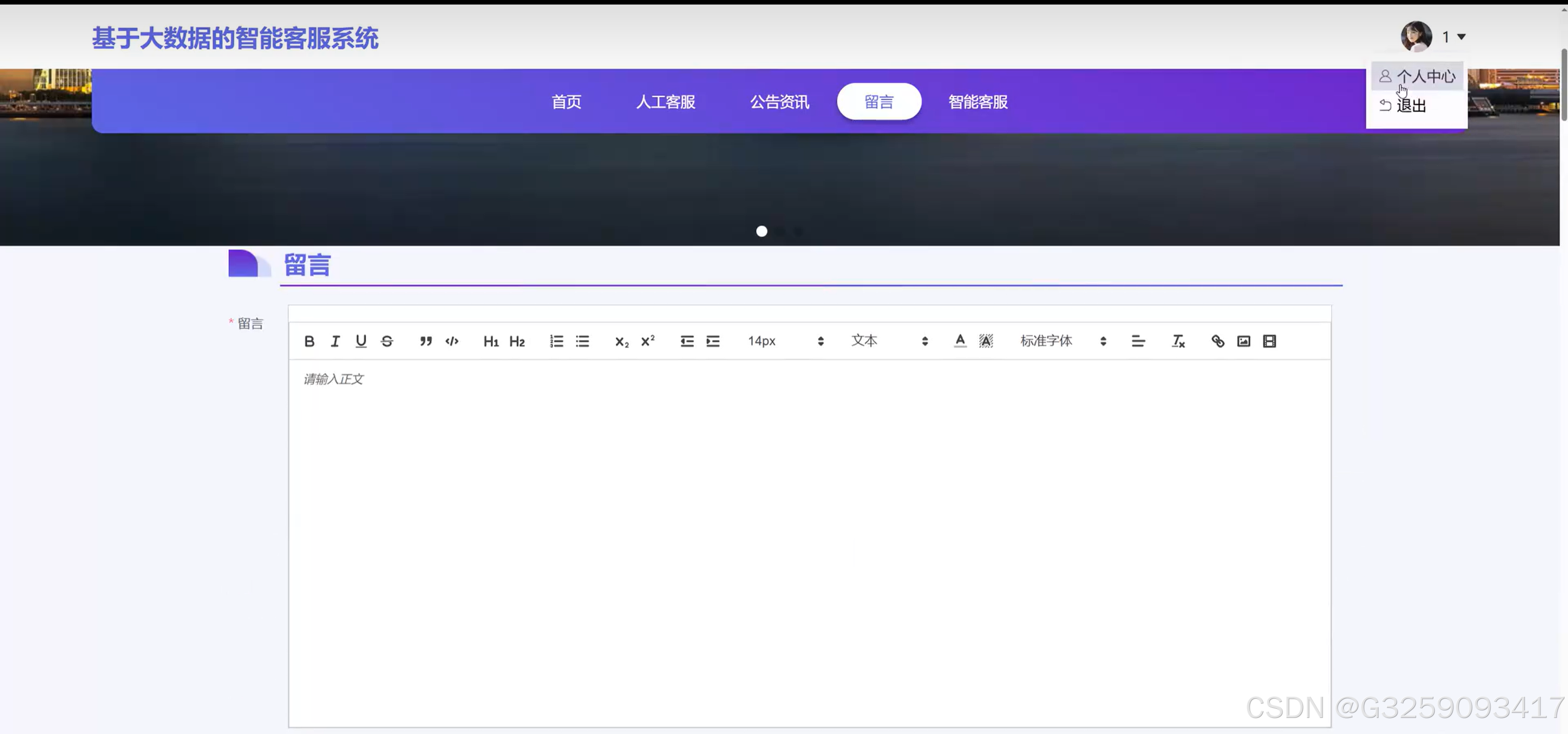This screenshot has height=734, width=1568.
Task: Open the text background color picker
Action: coord(986,341)
